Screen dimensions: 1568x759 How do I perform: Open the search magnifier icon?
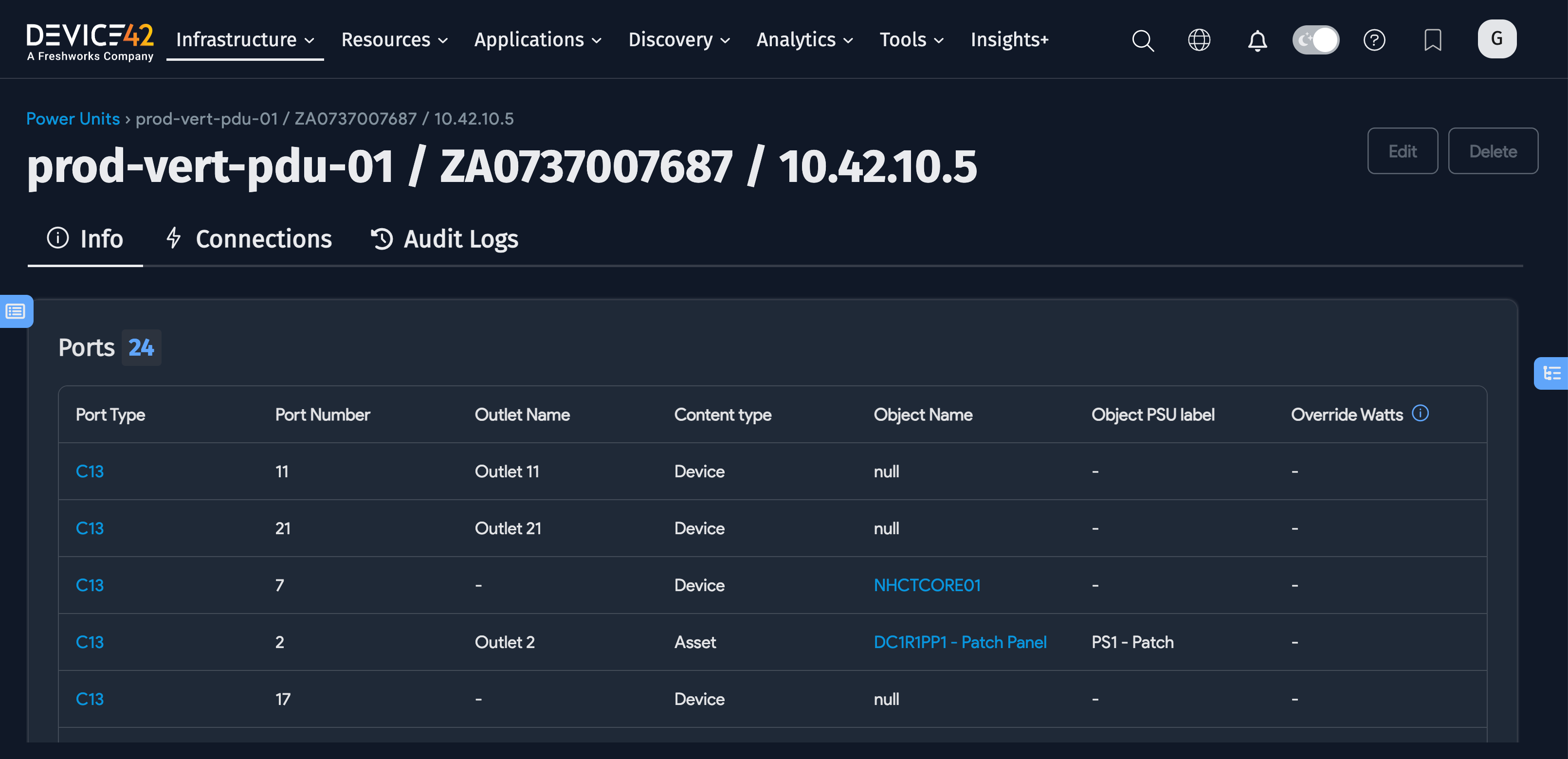tap(1143, 40)
